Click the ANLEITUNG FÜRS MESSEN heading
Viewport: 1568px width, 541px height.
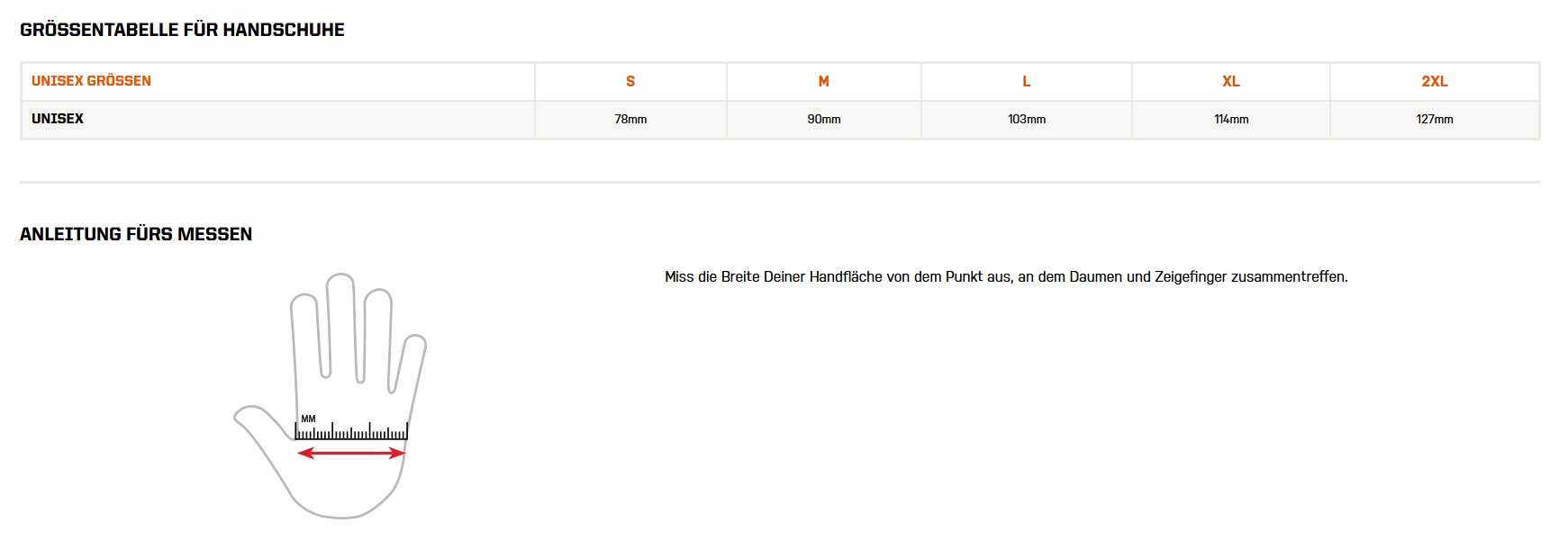[x=136, y=234]
